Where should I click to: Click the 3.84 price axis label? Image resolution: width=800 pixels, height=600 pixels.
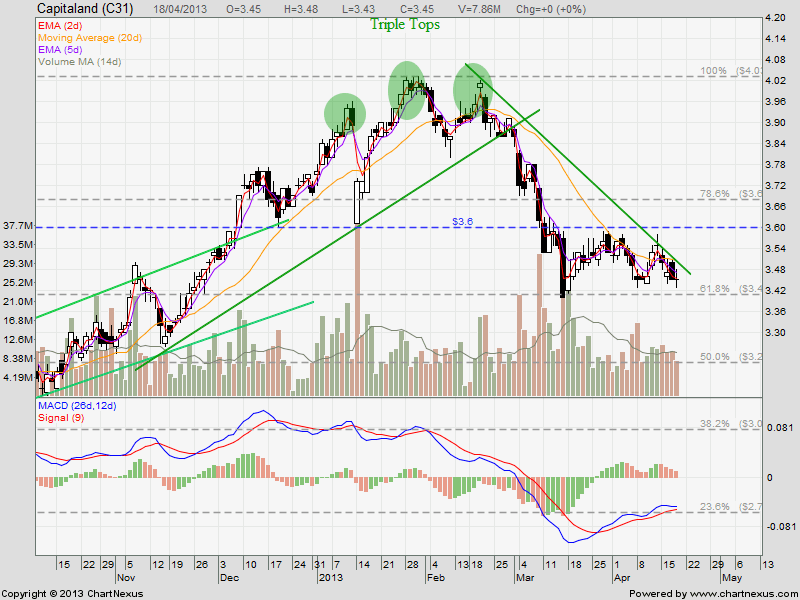tap(776, 143)
